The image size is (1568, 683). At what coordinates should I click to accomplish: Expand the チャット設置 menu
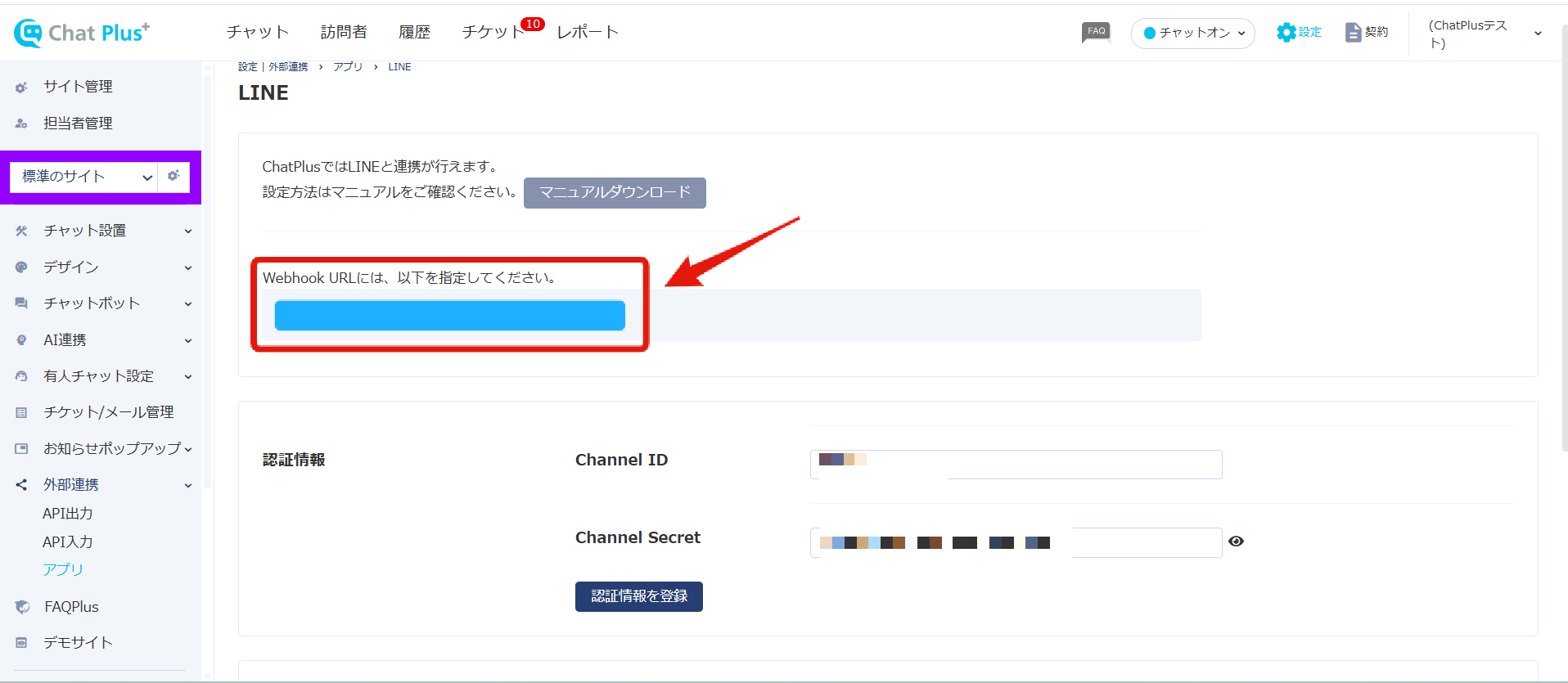188,231
